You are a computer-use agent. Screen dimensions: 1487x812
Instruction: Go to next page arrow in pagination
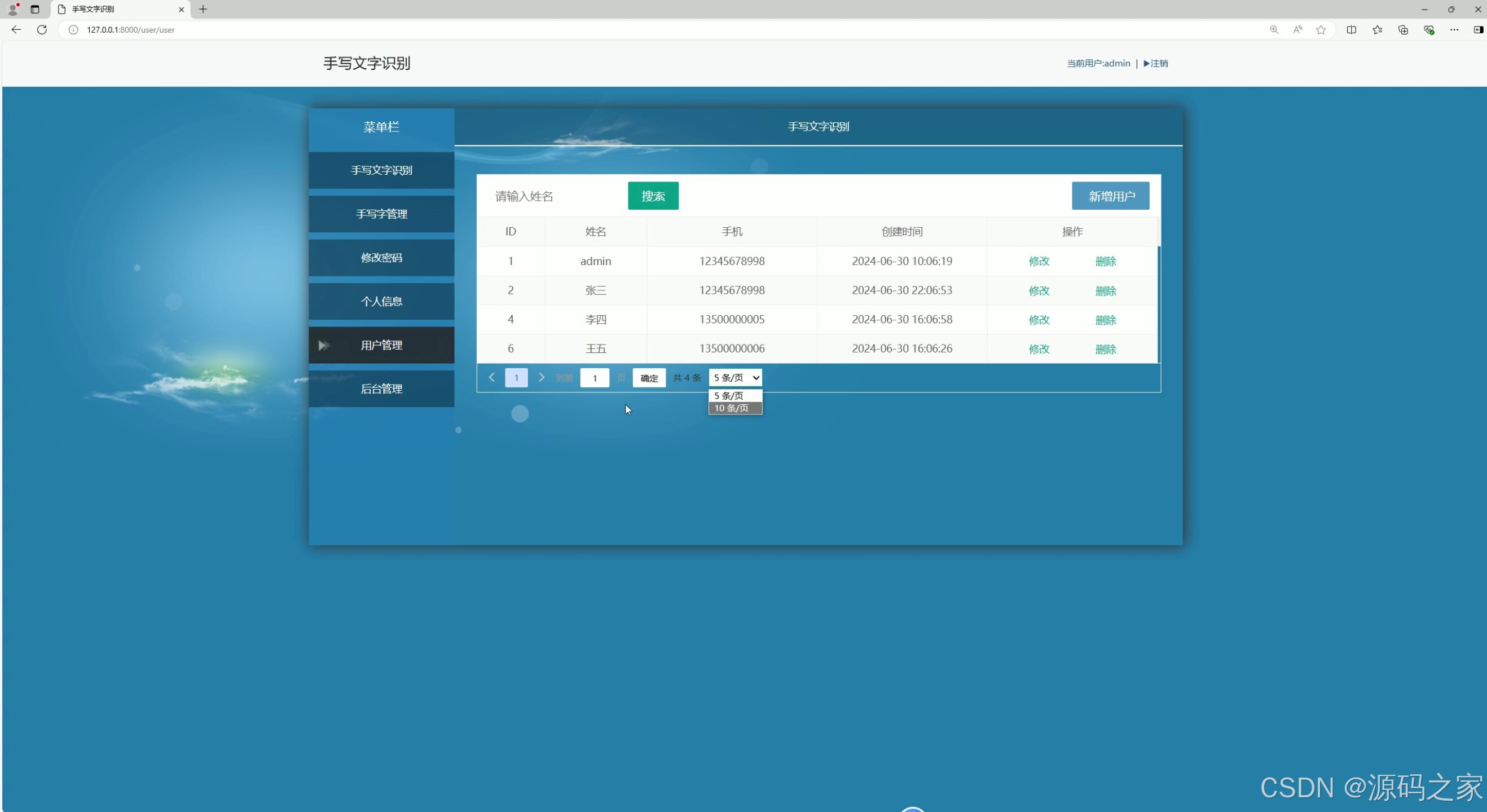[541, 377]
